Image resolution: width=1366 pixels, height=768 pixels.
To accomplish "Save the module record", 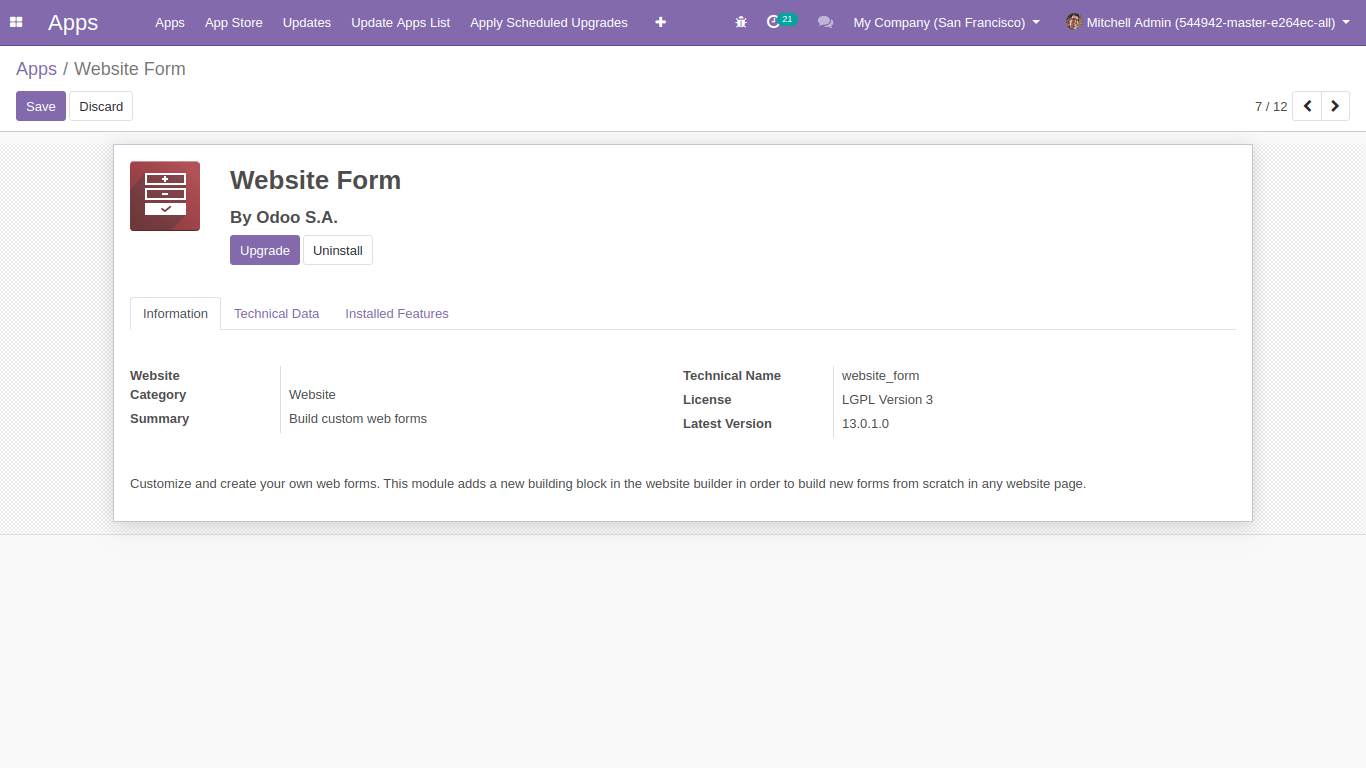I will pos(41,106).
